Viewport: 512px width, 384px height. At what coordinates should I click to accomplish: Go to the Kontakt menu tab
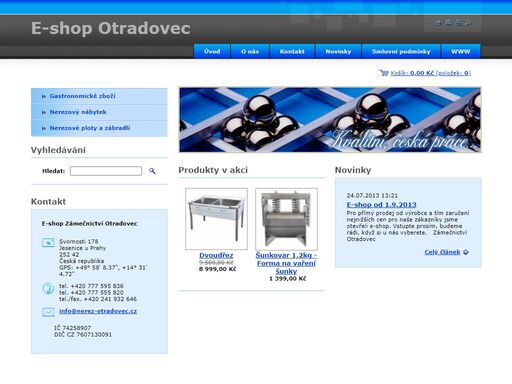tap(292, 51)
